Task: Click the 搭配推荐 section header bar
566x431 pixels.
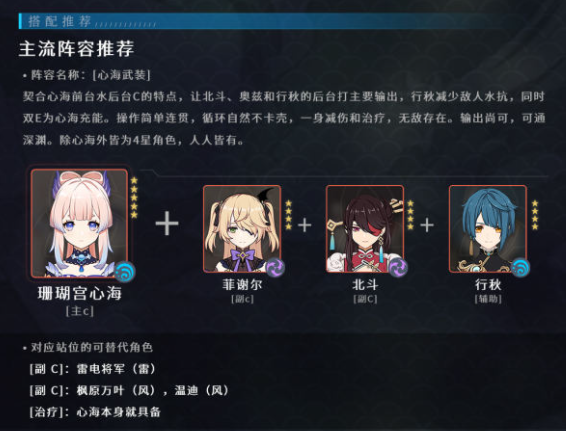Action: point(260,21)
